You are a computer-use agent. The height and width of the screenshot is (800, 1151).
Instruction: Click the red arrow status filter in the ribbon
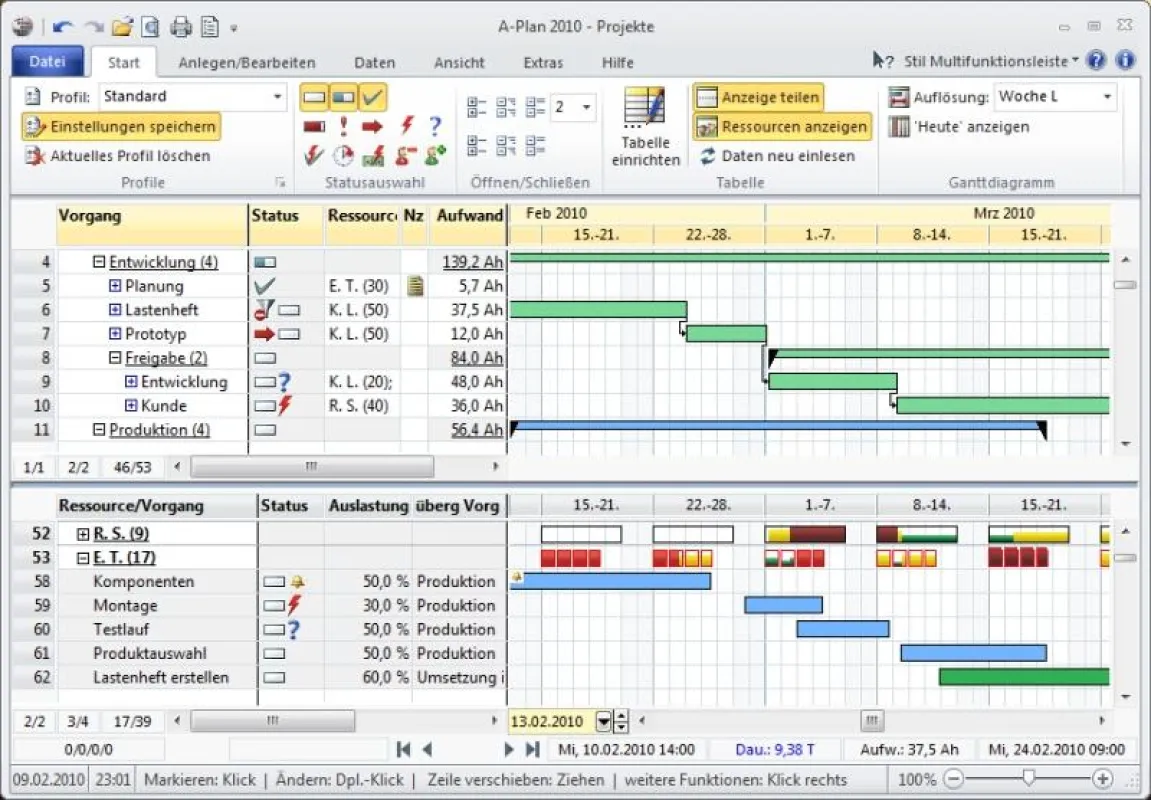[372, 126]
